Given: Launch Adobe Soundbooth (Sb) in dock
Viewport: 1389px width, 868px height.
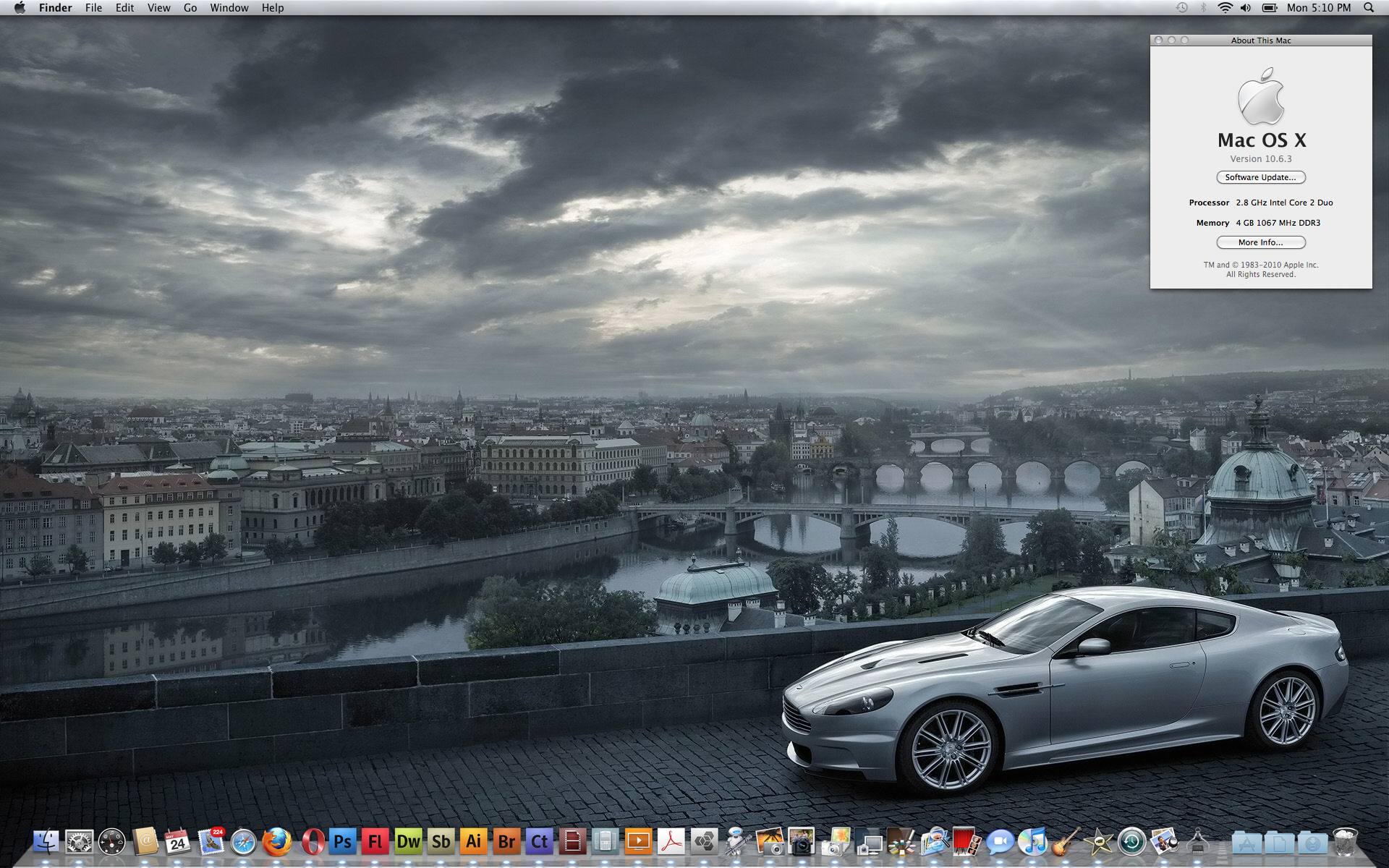Looking at the screenshot, I should click(441, 842).
